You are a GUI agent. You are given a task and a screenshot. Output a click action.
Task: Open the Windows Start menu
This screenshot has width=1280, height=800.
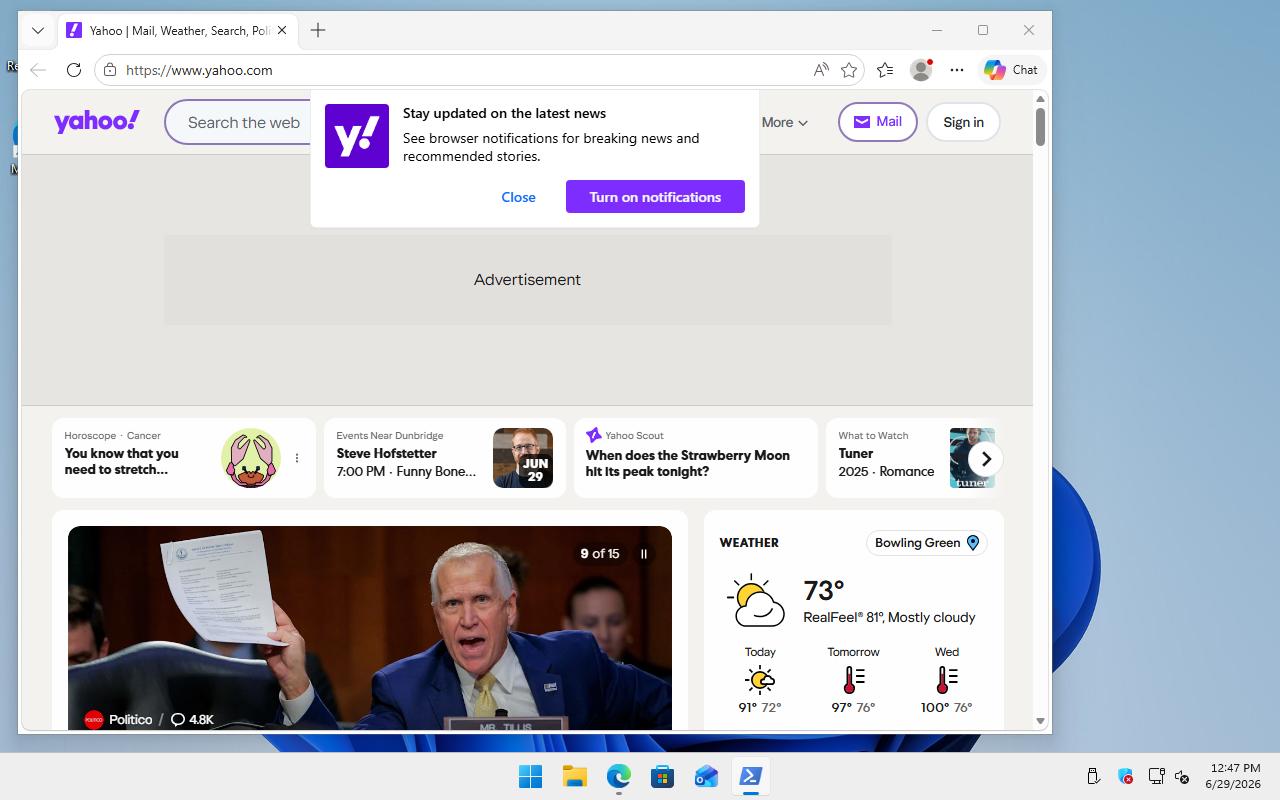(x=530, y=776)
